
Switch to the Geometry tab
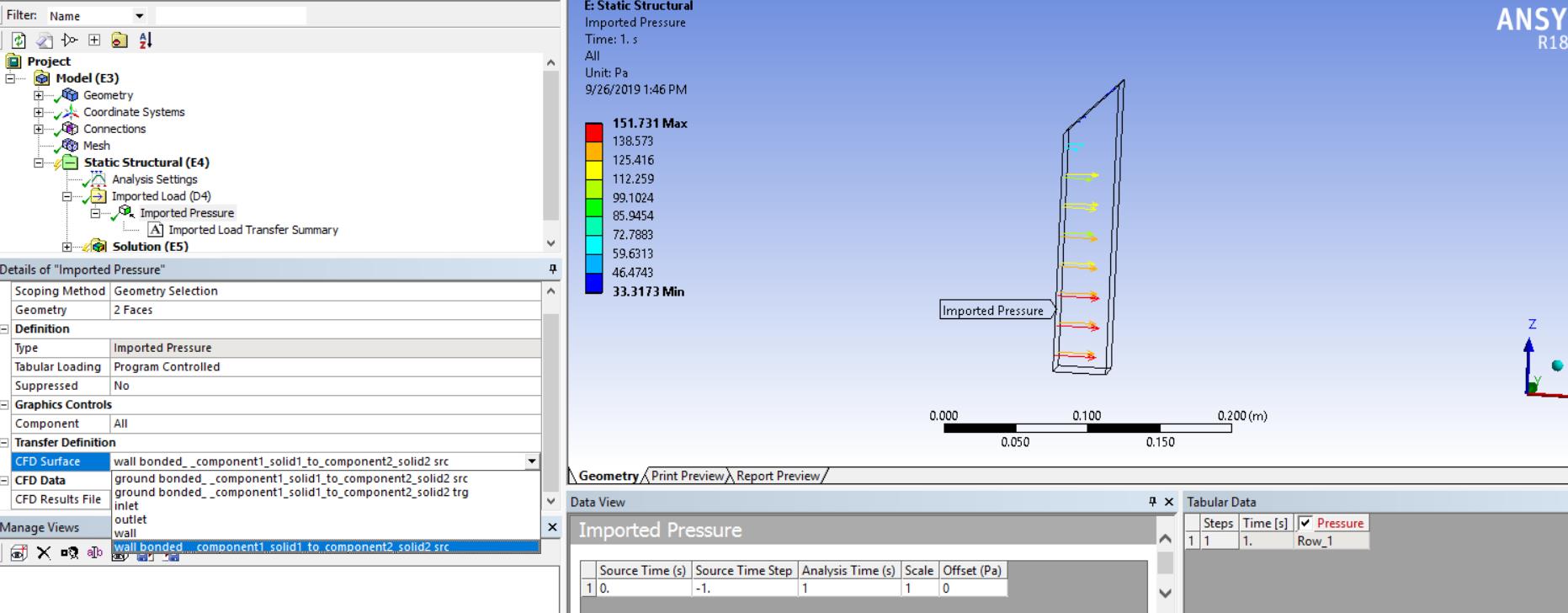(x=609, y=476)
